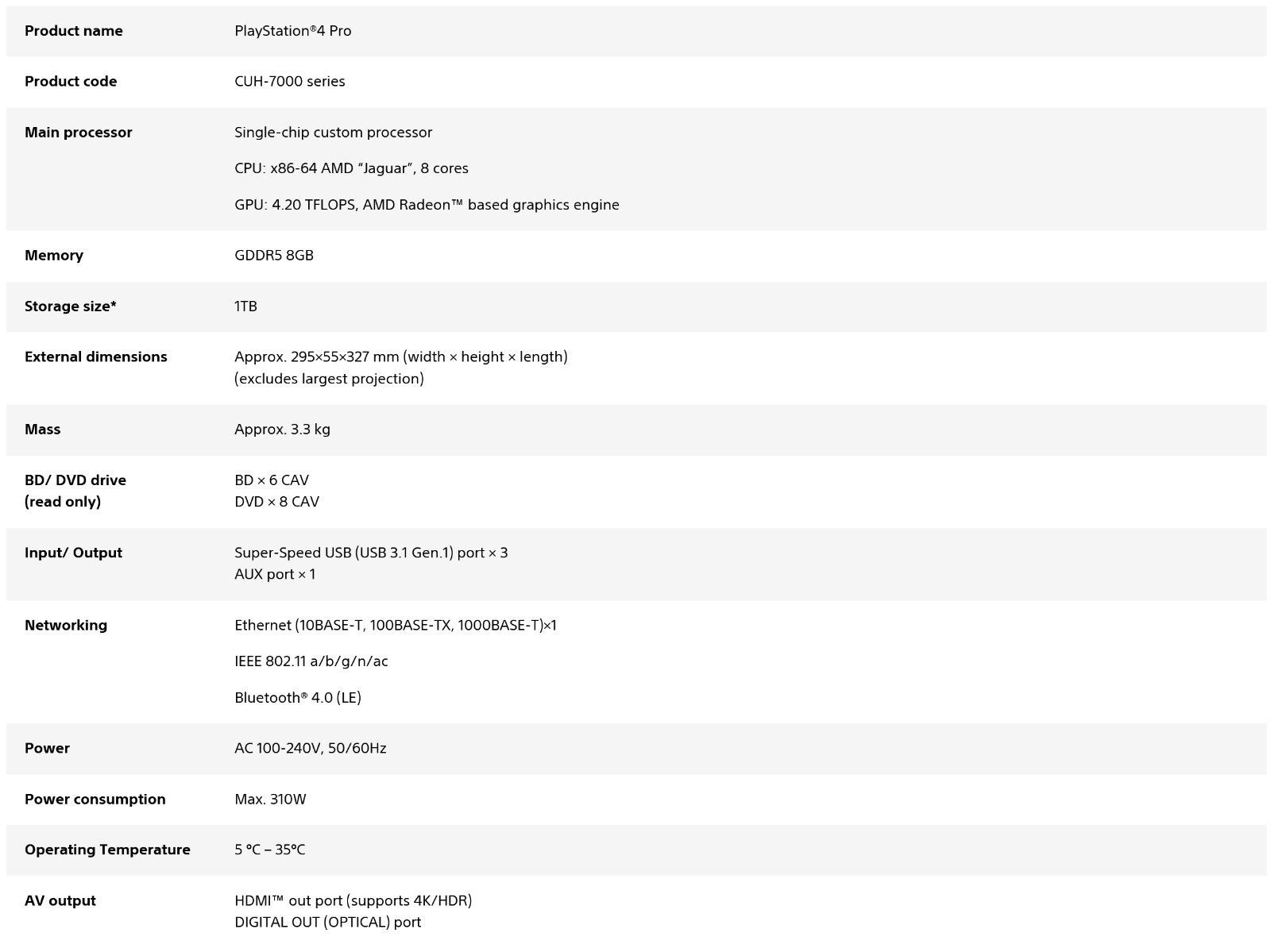The image size is (1271, 952).
Task: Click the External dimensions label
Action: pyautogui.click(x=95, y=357)
